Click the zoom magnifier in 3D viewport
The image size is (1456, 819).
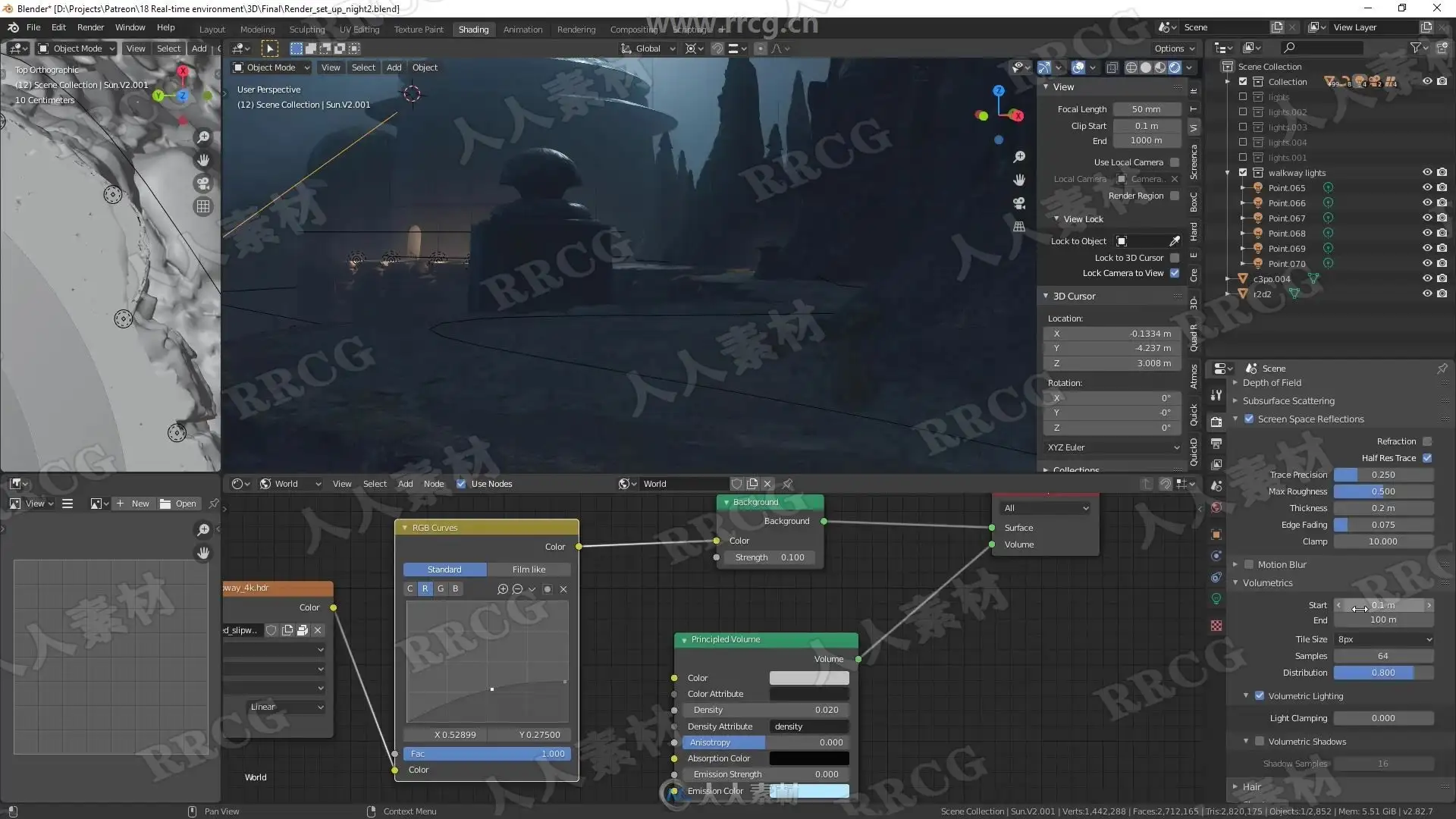(x=1019, y=157)
